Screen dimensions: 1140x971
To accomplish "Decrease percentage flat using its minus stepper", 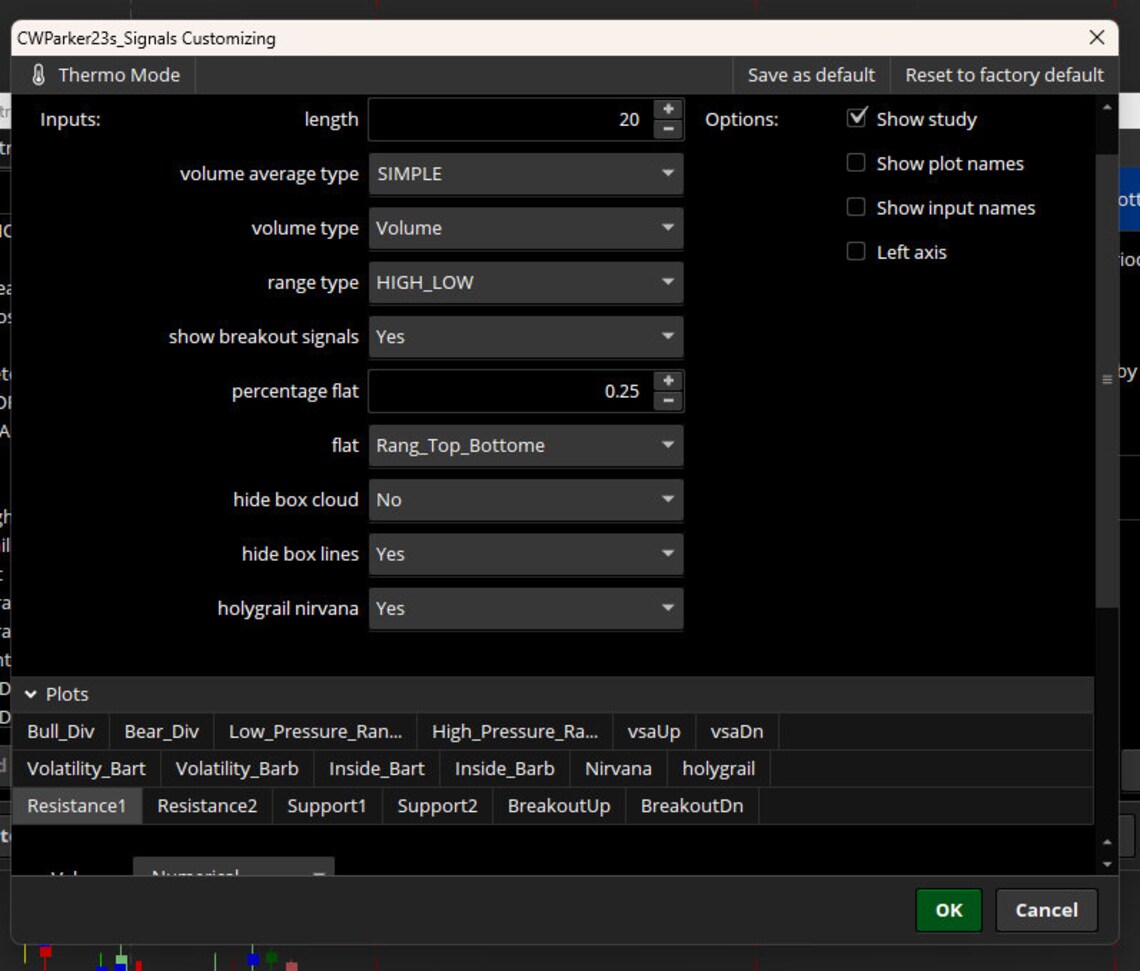I will tap(668, 401).
